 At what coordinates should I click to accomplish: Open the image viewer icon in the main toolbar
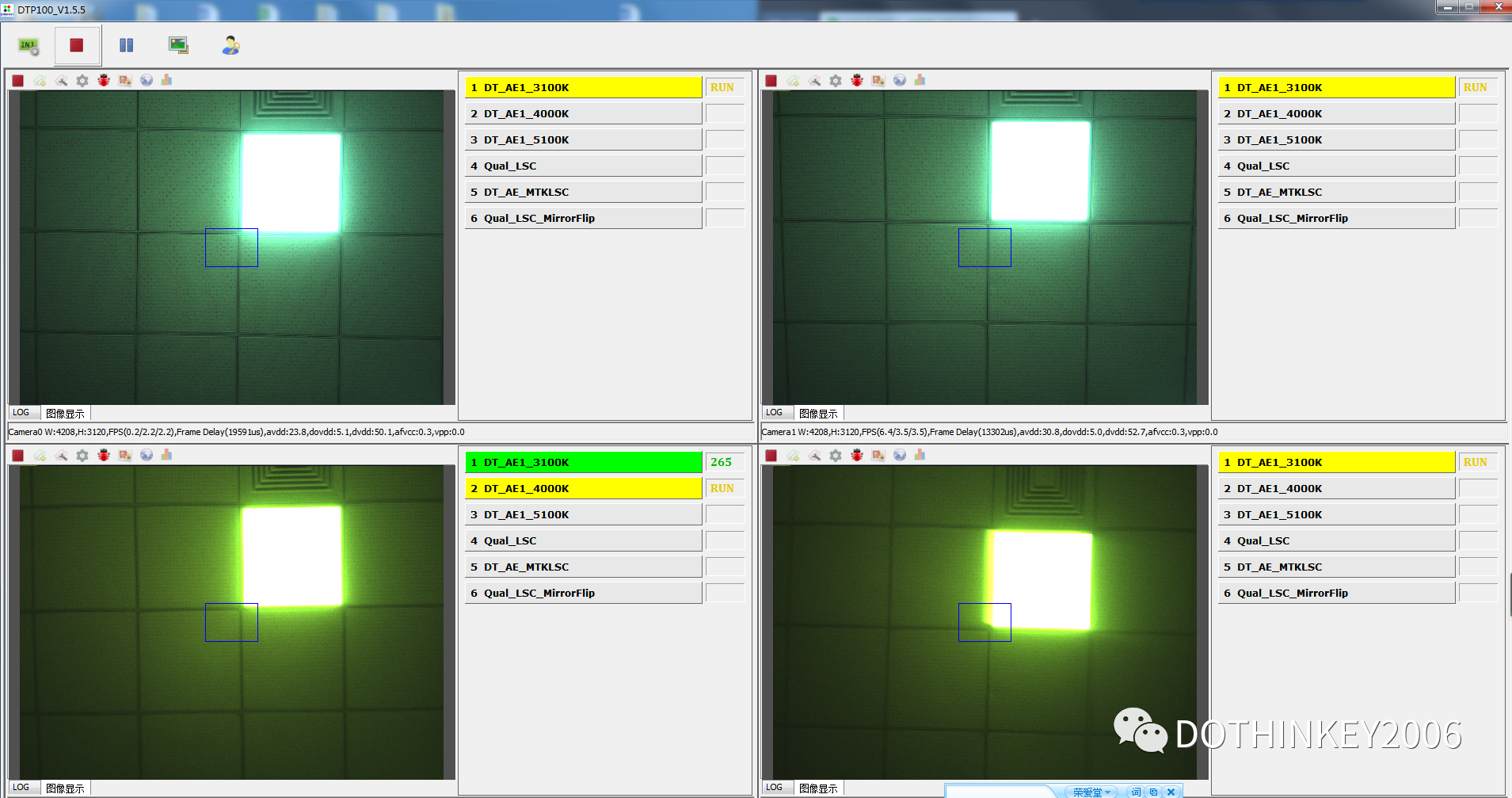[178, 45]
